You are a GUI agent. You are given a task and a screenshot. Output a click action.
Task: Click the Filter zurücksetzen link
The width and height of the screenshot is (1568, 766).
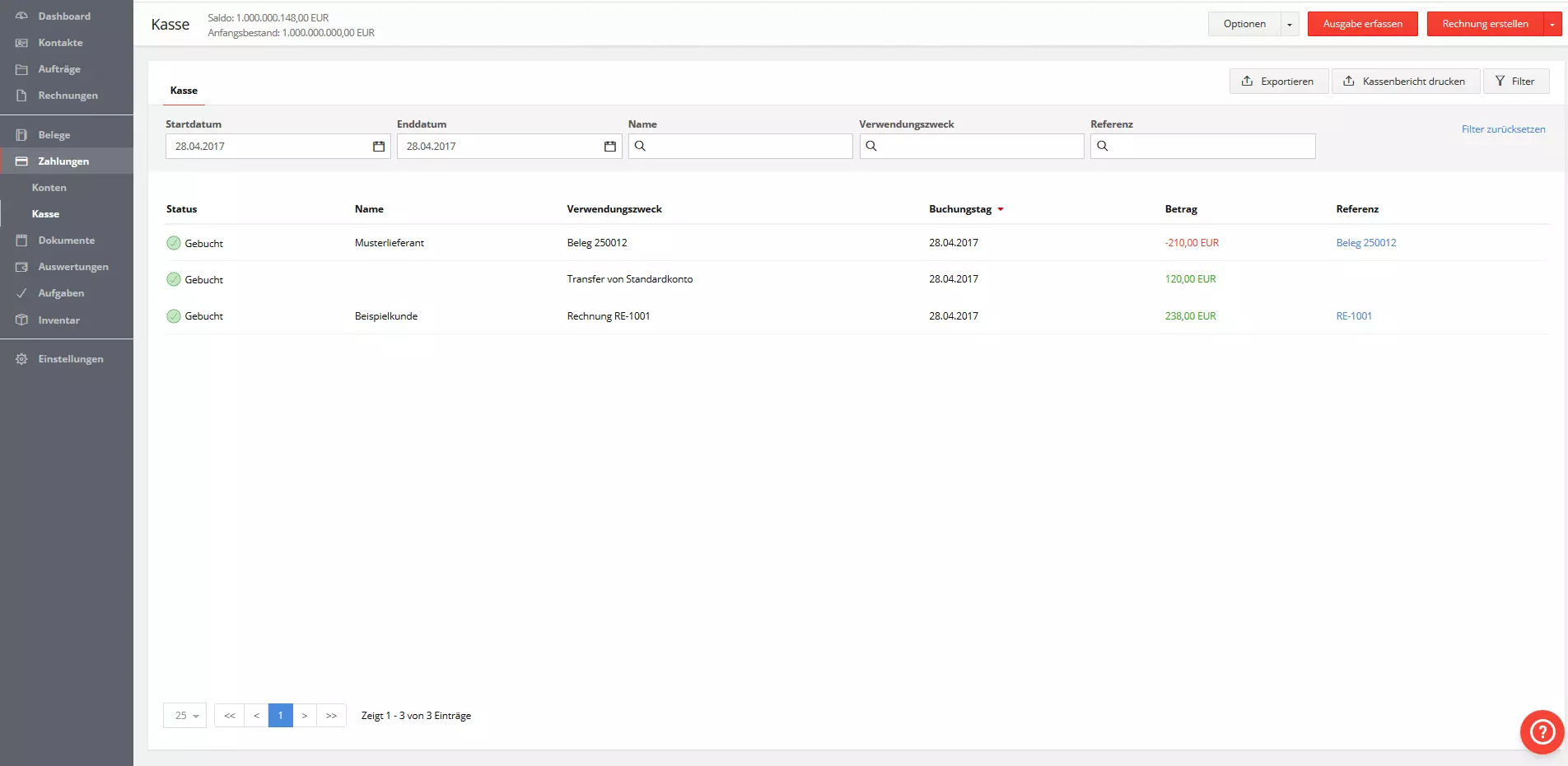[1503, 129]
